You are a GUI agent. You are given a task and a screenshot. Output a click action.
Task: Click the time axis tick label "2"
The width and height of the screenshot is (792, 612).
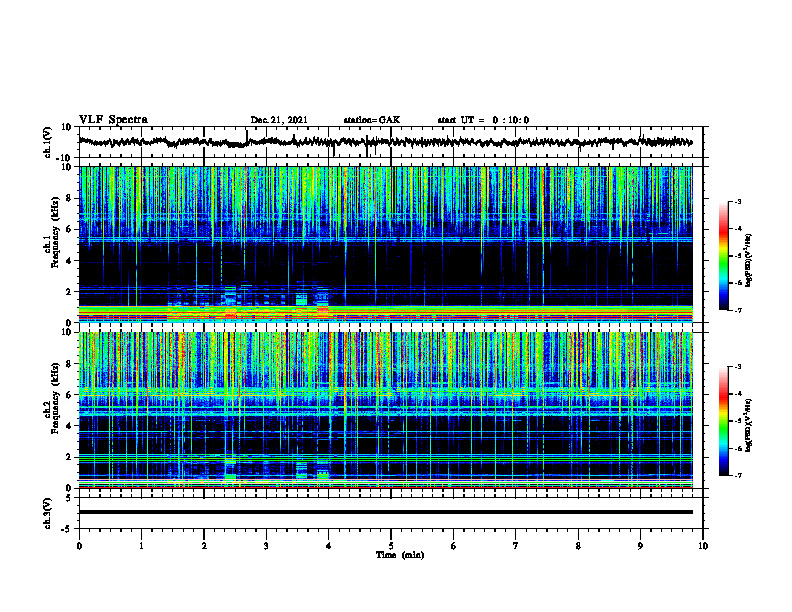[x=204, y=546]
